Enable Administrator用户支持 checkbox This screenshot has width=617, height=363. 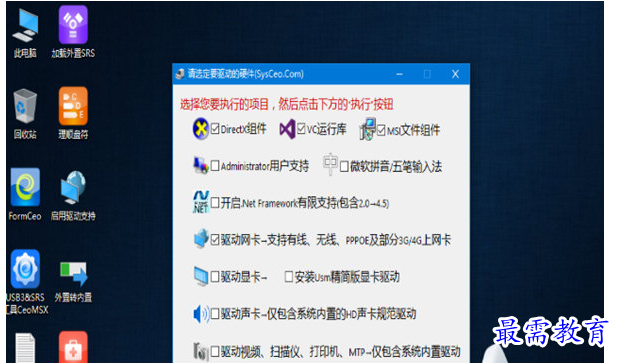(x=215, y=166)
